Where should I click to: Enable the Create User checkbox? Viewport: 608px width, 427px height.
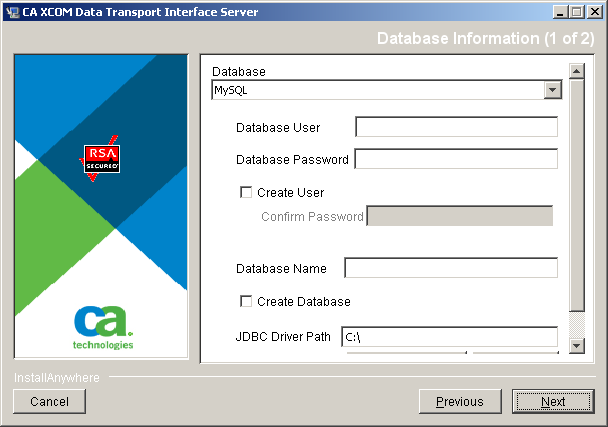point(246,192)
